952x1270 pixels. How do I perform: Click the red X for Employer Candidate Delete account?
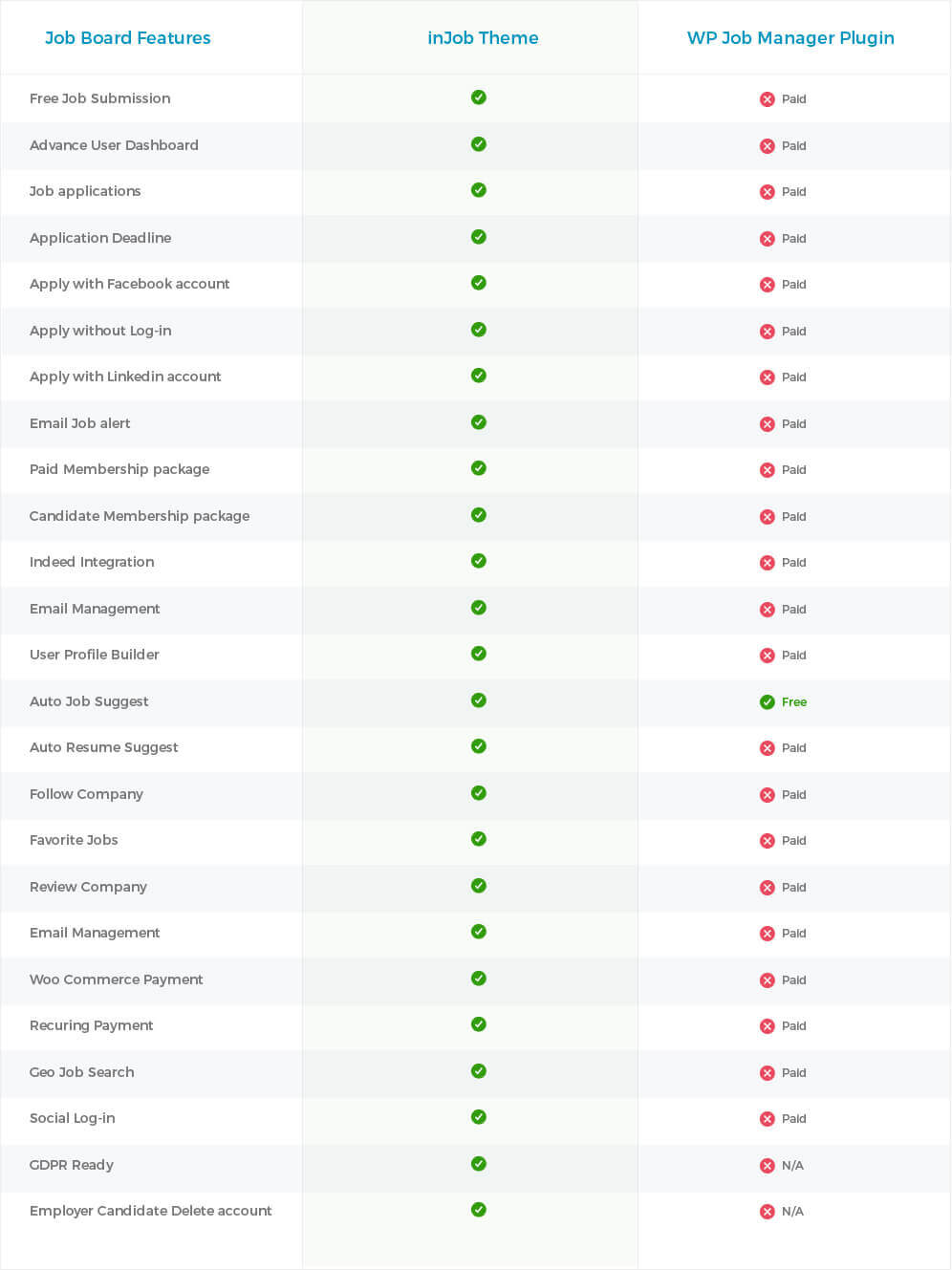(767, 1212)
